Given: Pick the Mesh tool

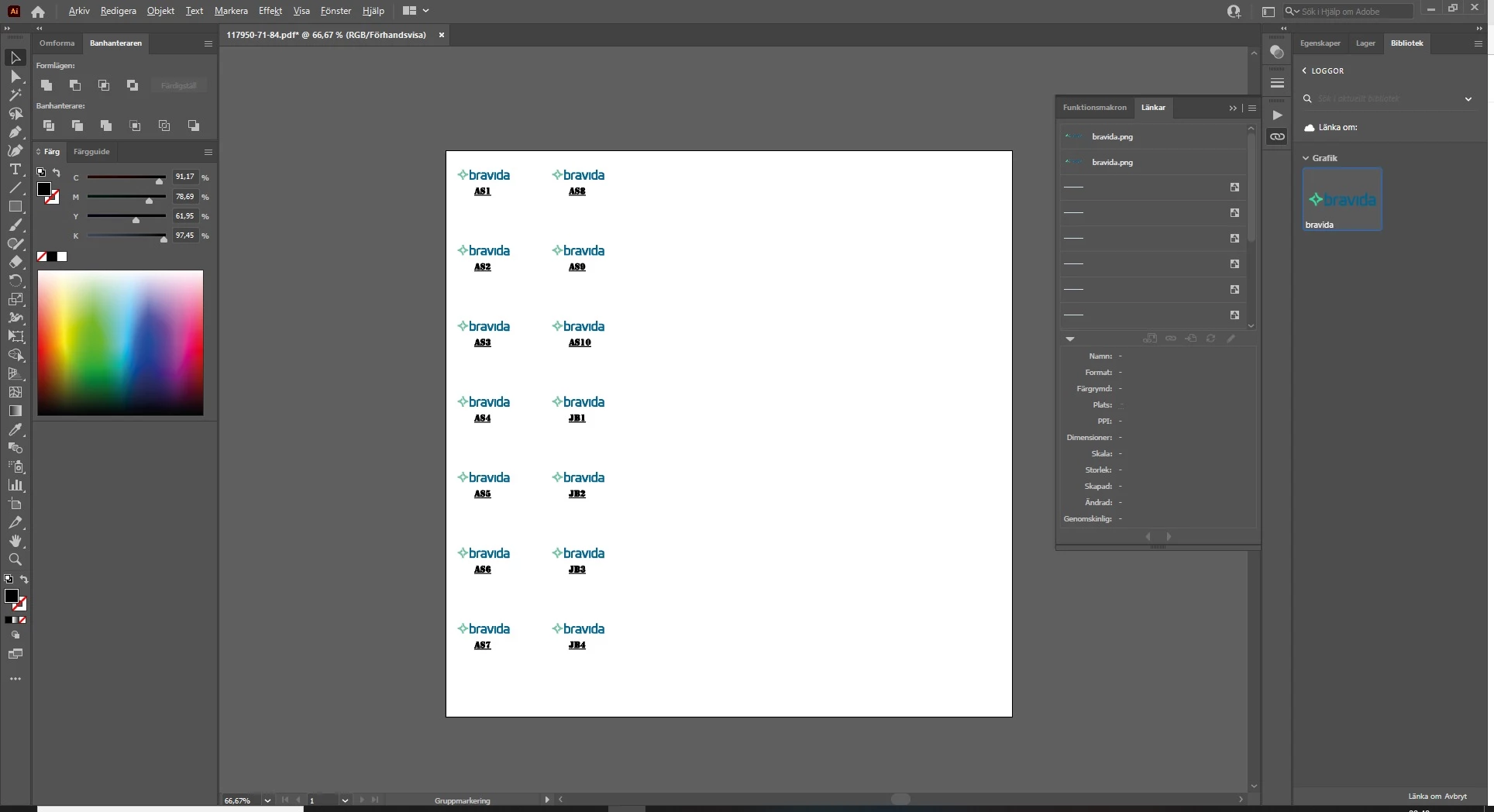Looking at the screenshot, I should point(15,392).
